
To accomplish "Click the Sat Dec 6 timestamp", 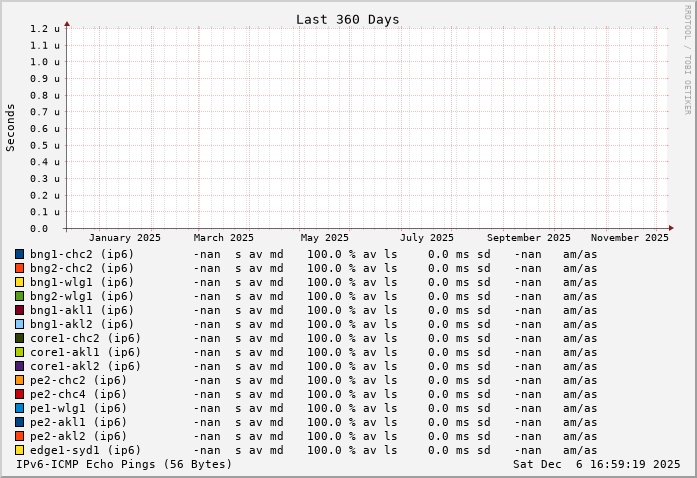I will pyautogui.click(x=596, y=464).
